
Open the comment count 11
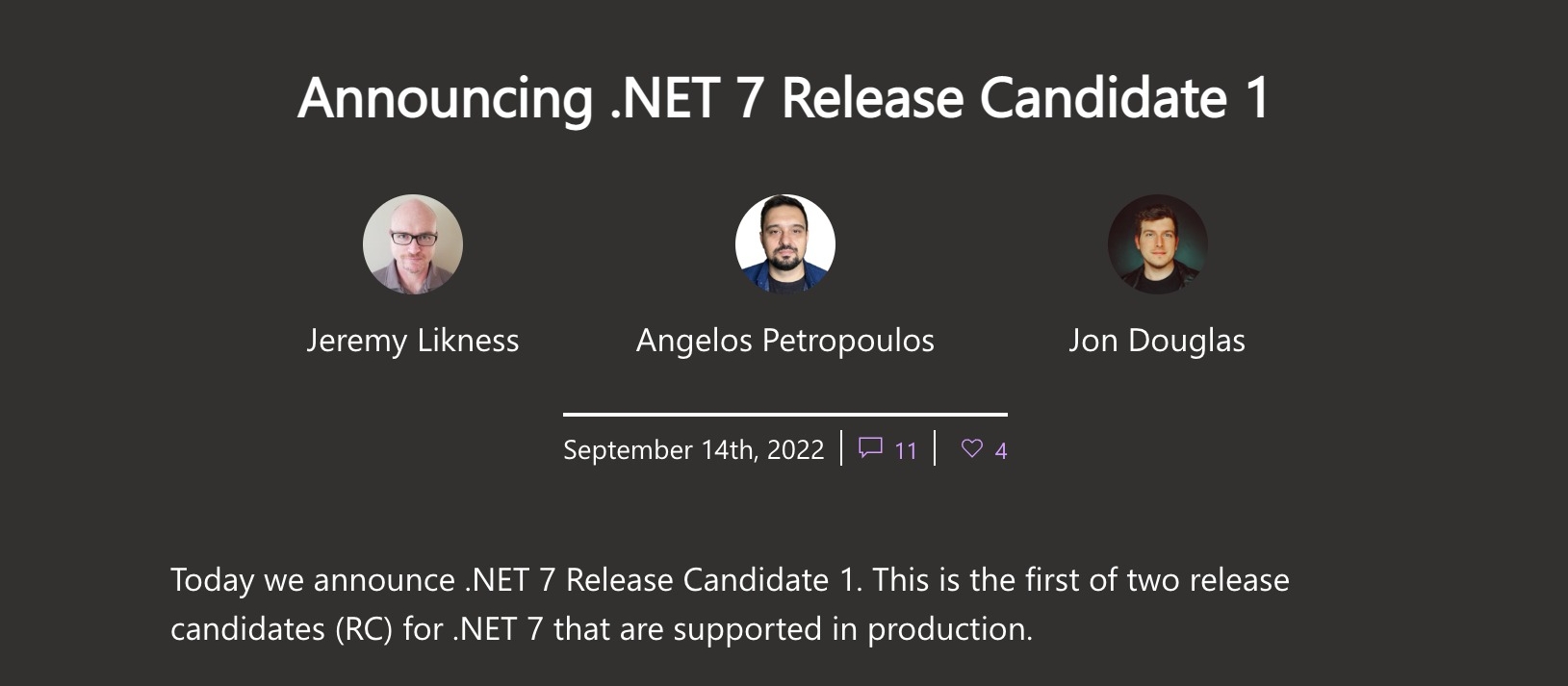pyautogui.click(x=906, y=450)
